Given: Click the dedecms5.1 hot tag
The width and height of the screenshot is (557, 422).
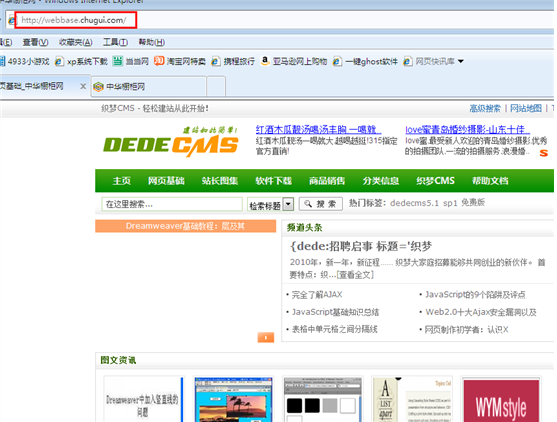Looking at the screenshot, I should (415, 203).
